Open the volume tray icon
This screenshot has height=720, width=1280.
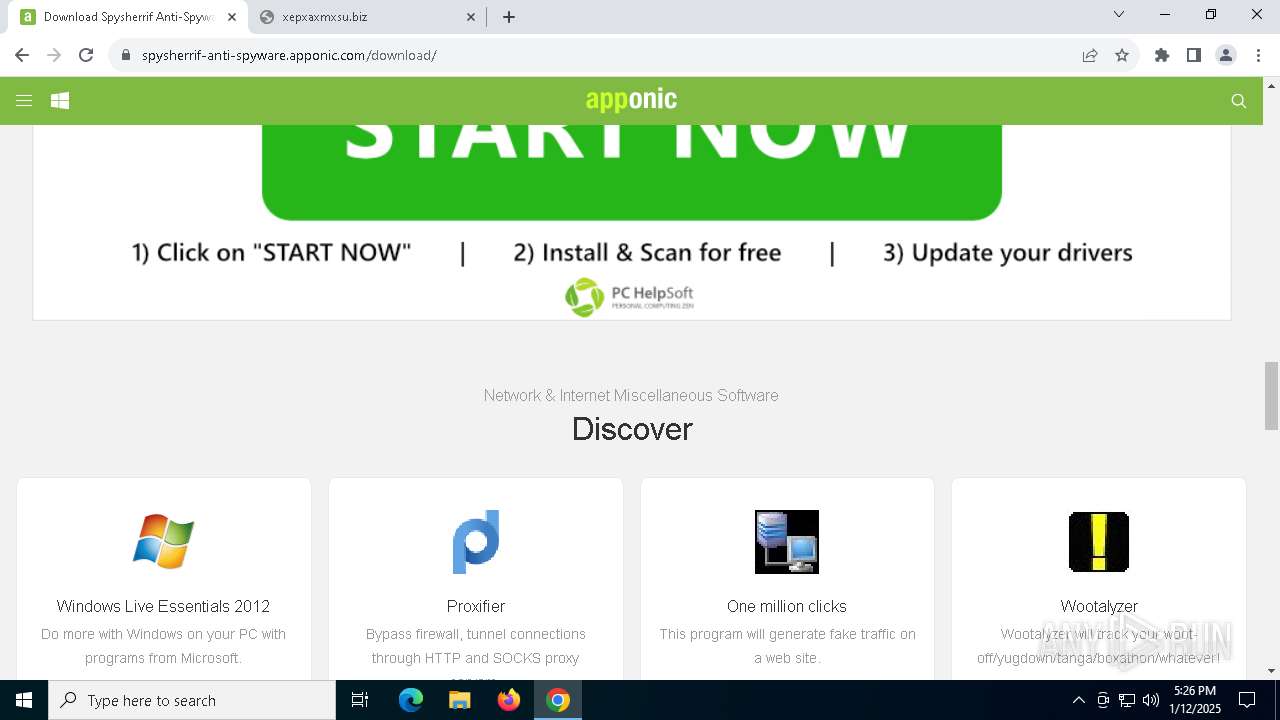1151,700
